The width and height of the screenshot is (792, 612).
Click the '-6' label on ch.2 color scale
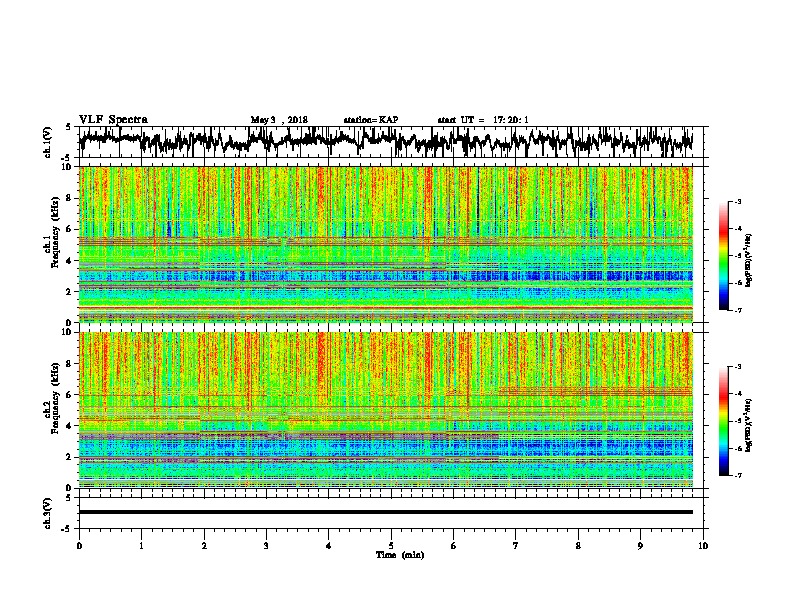pyautogui.click(x=737, y=448)
